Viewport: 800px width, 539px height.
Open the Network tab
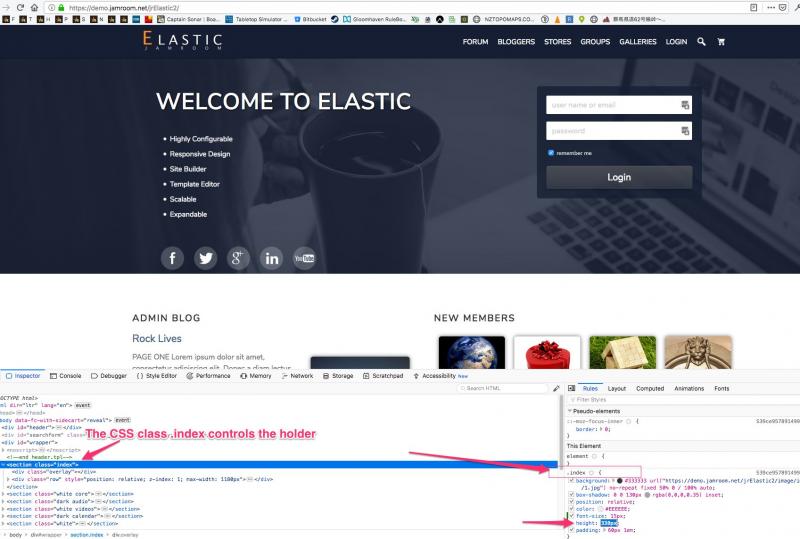297,376
